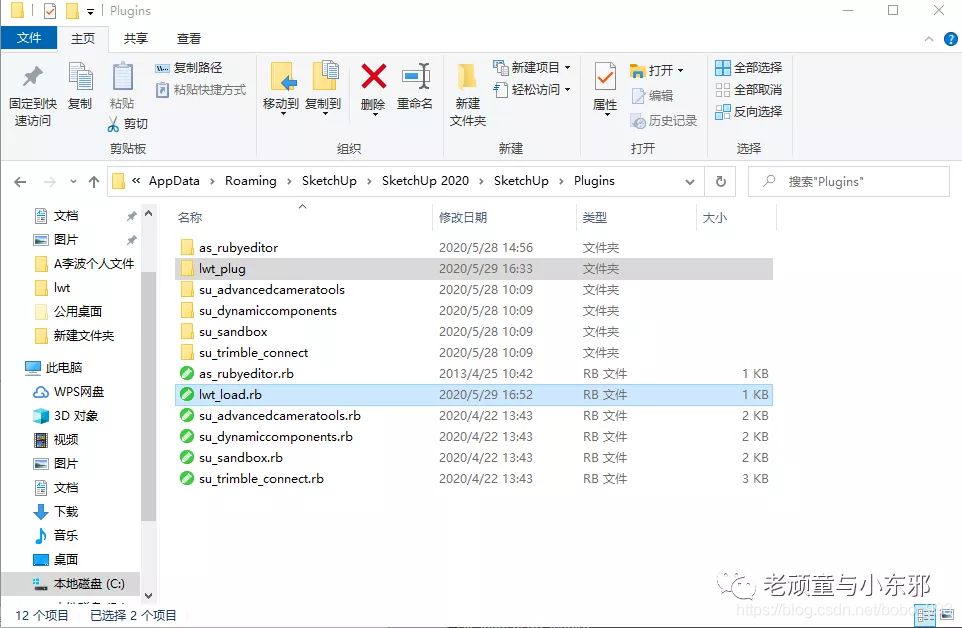962x628 pixels.
Task: Open recent locations dropdown arrow
Action: click(73, 182)
